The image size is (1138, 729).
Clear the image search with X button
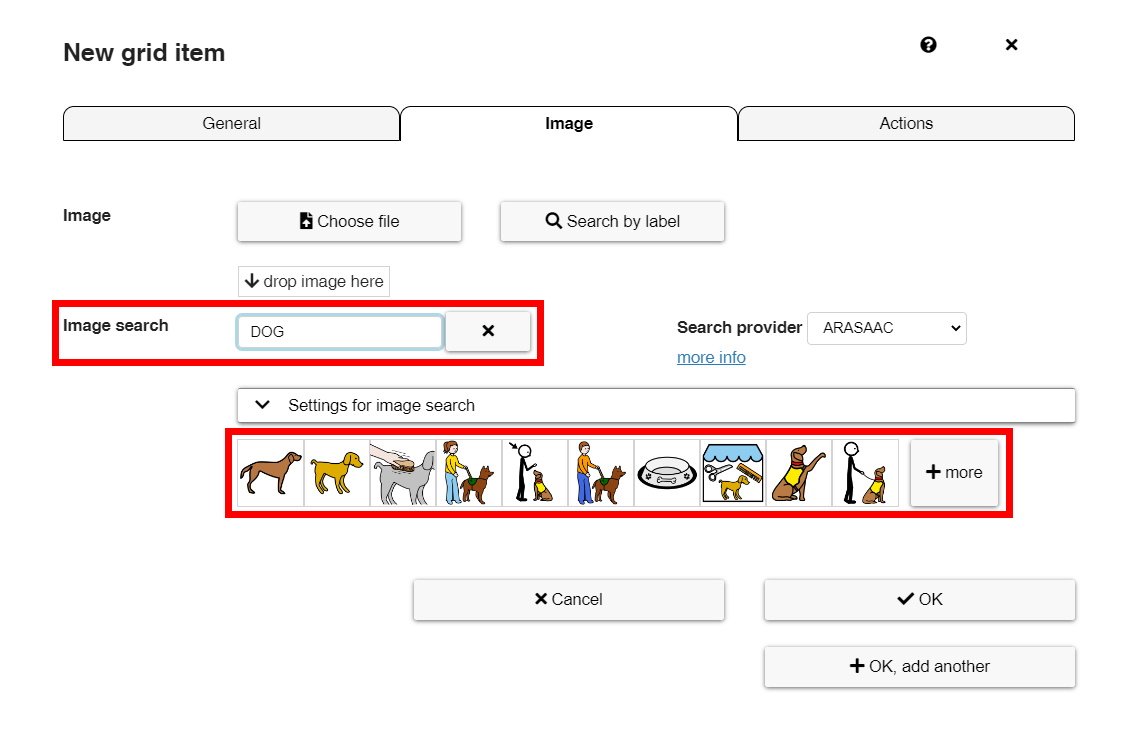[x=488, y=331]
